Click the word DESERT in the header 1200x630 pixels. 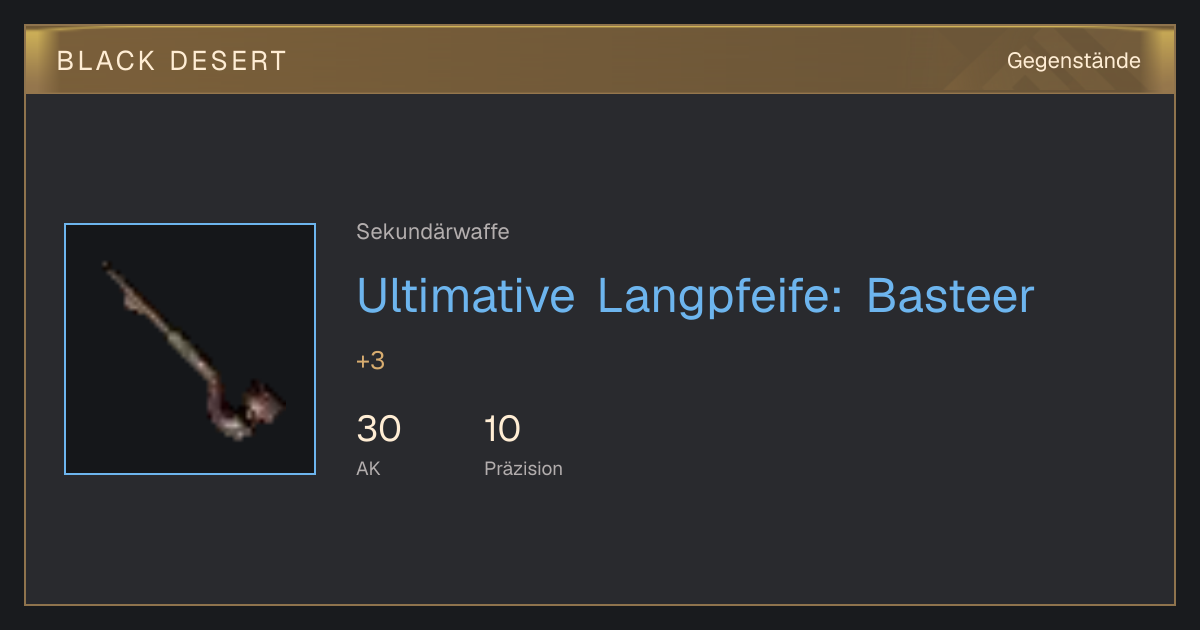tap(229, 61)
